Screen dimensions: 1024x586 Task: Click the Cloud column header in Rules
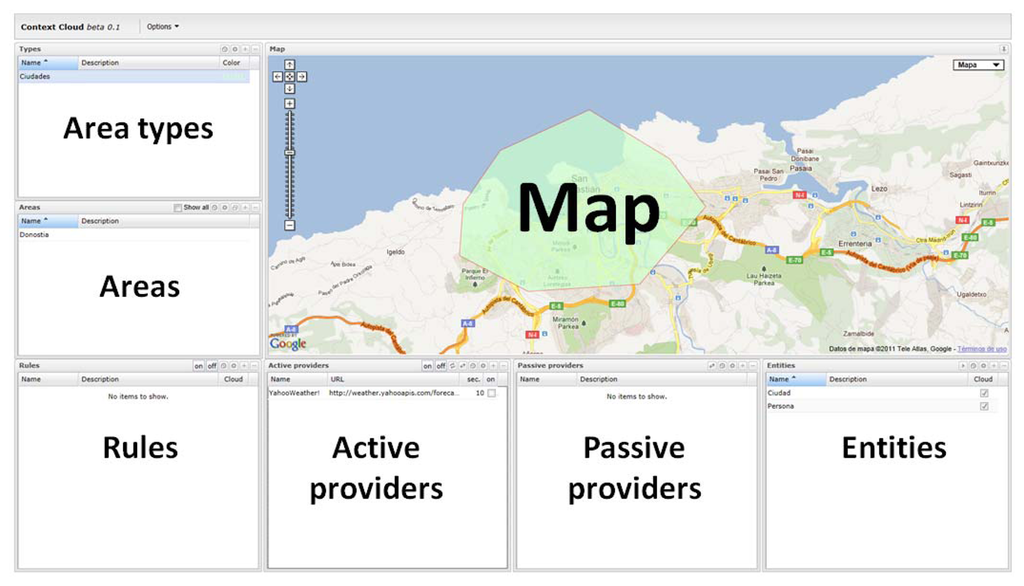[x=233, y=379]
